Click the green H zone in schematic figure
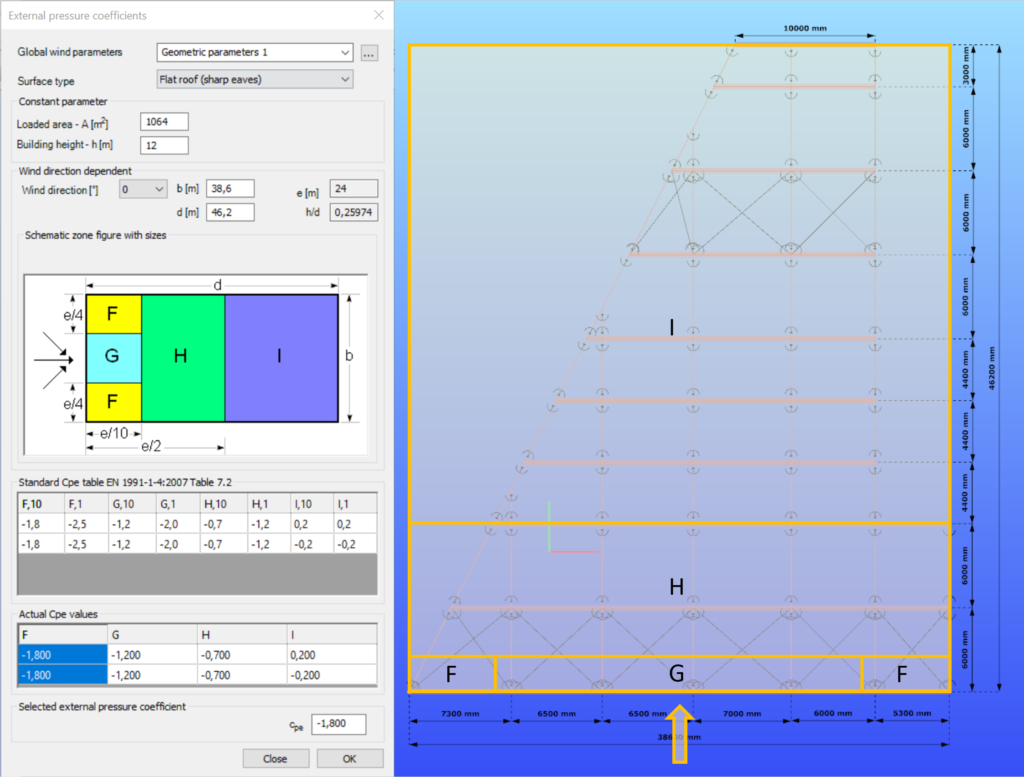This screenshot has width=1024, height=777. [183, 358]
